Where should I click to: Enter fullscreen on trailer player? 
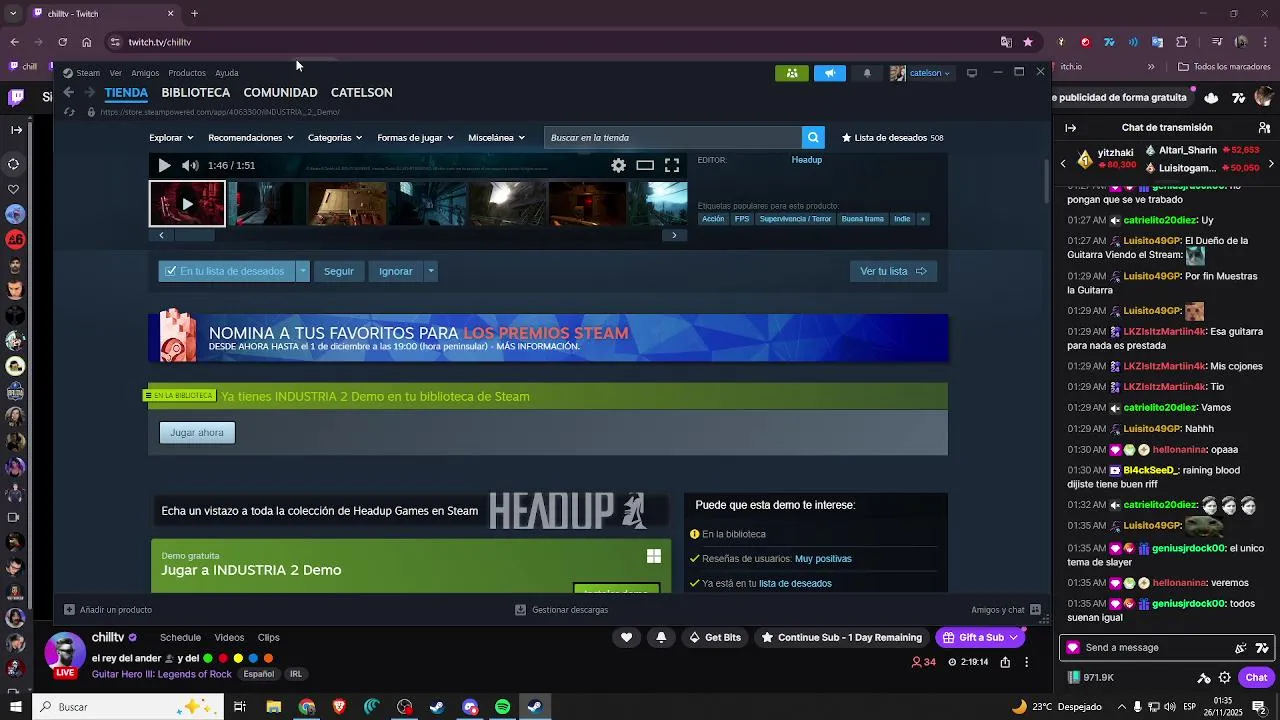click(x=672, y=166)
